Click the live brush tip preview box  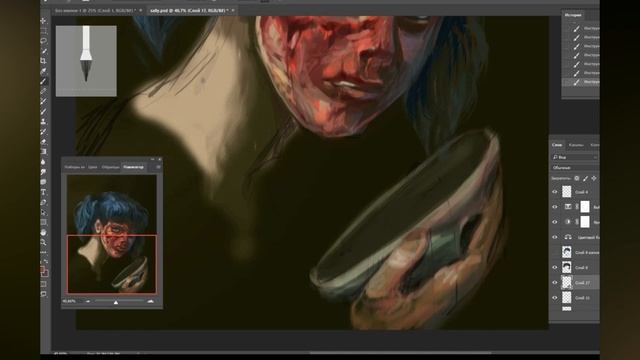coord(86,61)
